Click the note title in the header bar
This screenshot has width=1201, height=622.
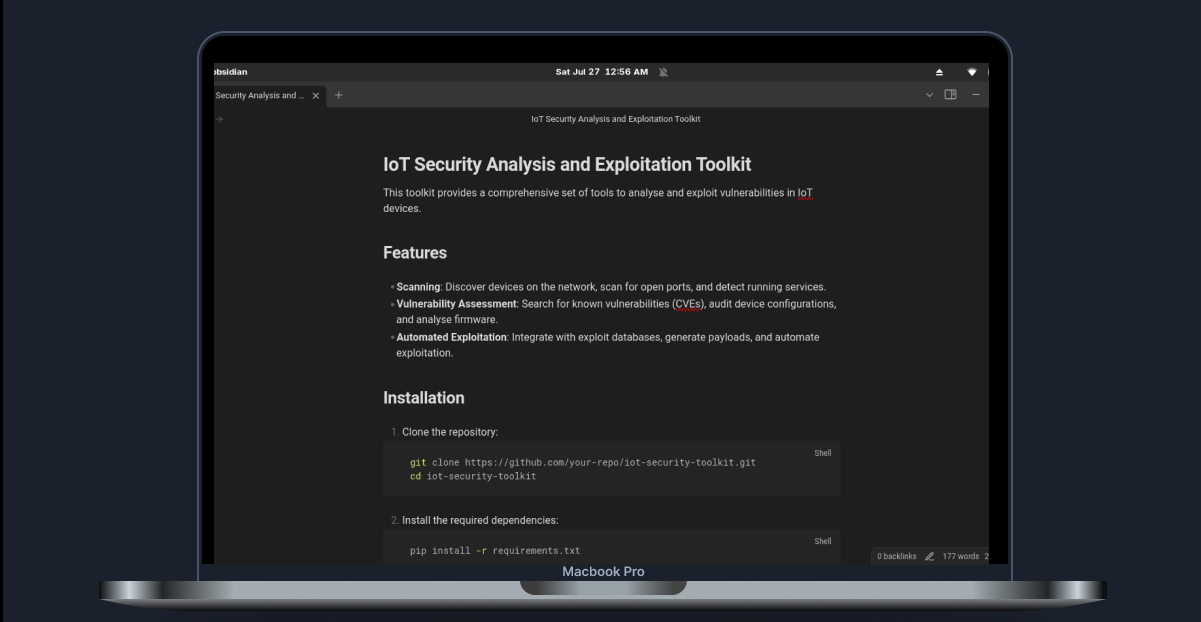click(615, 119)
